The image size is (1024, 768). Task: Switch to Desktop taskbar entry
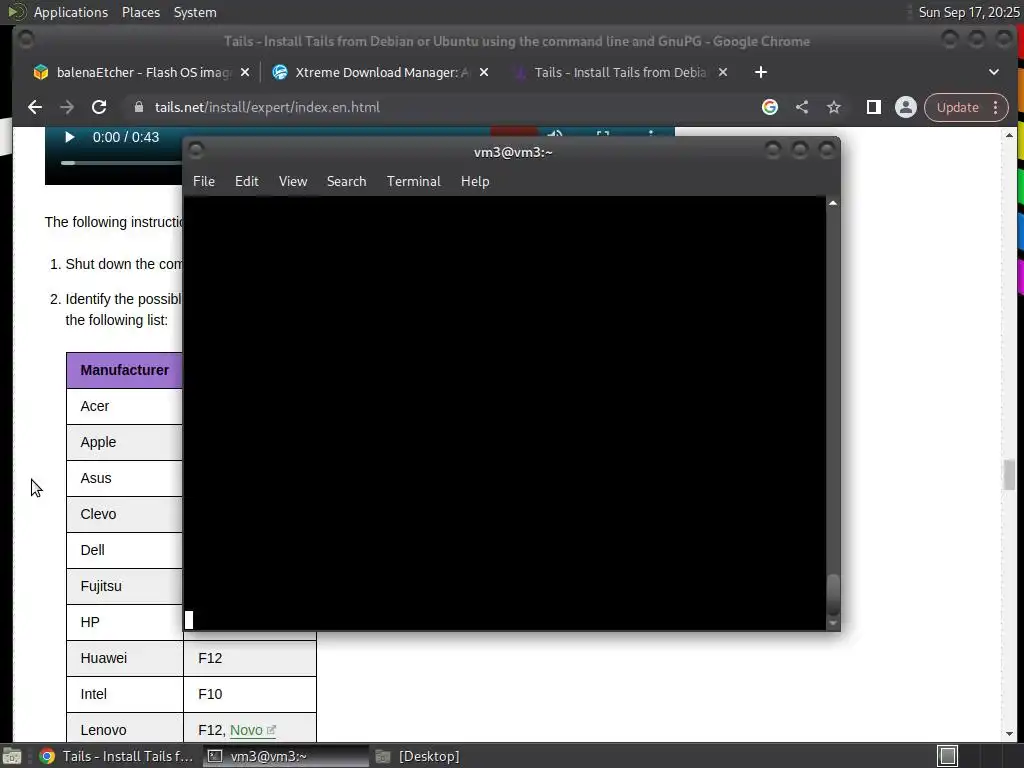coord(418,756)
